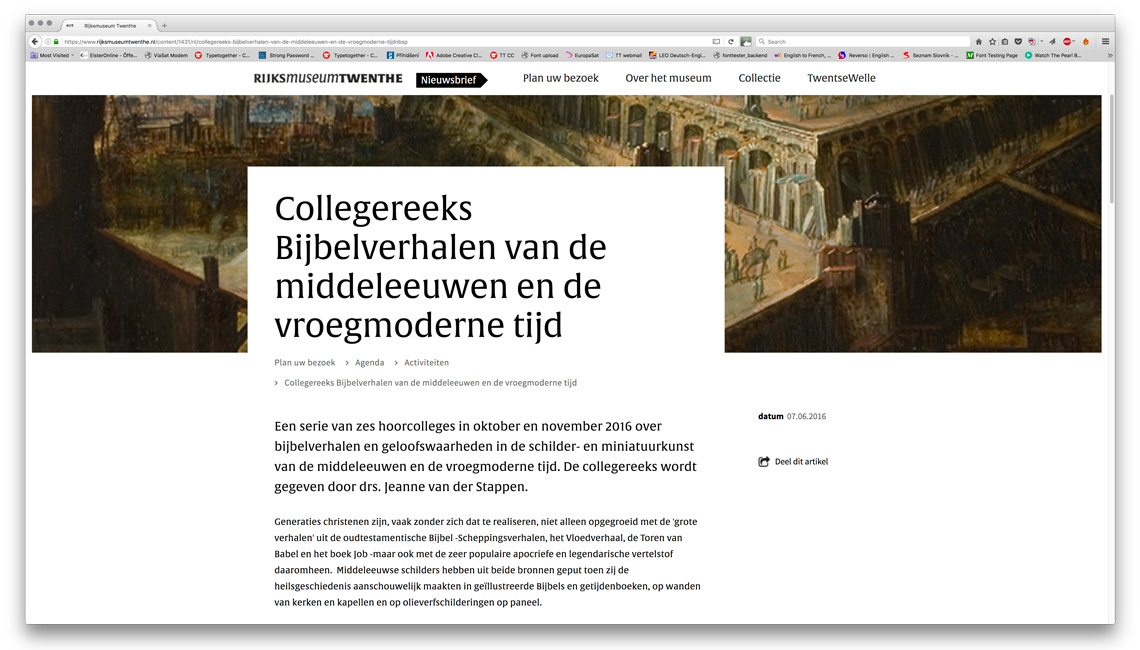This screenshot has height=650, width=1140.
Task: Click the green picture icon beside reload
Action: 746,41
